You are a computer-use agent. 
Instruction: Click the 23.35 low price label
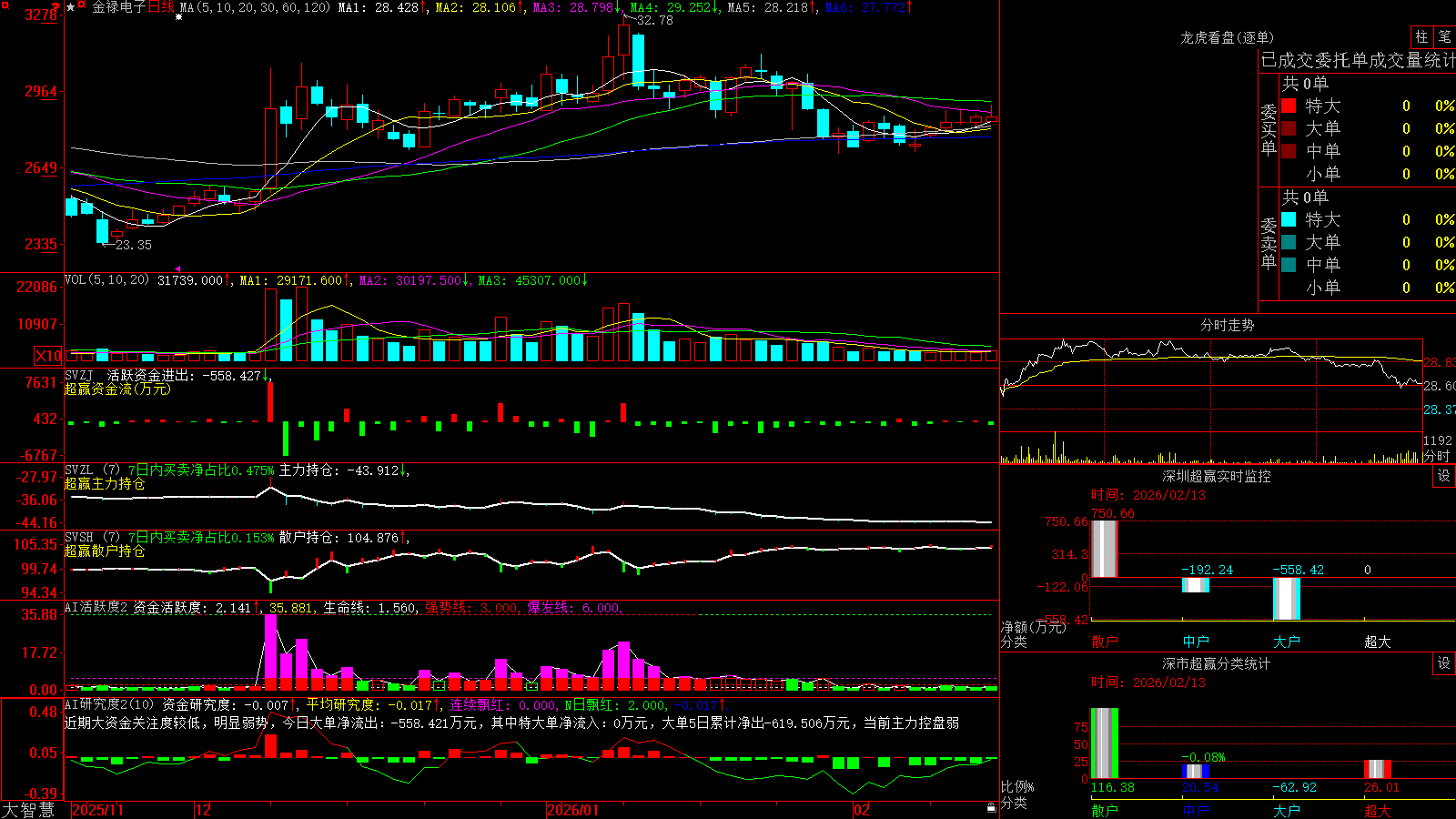(134, 245)
